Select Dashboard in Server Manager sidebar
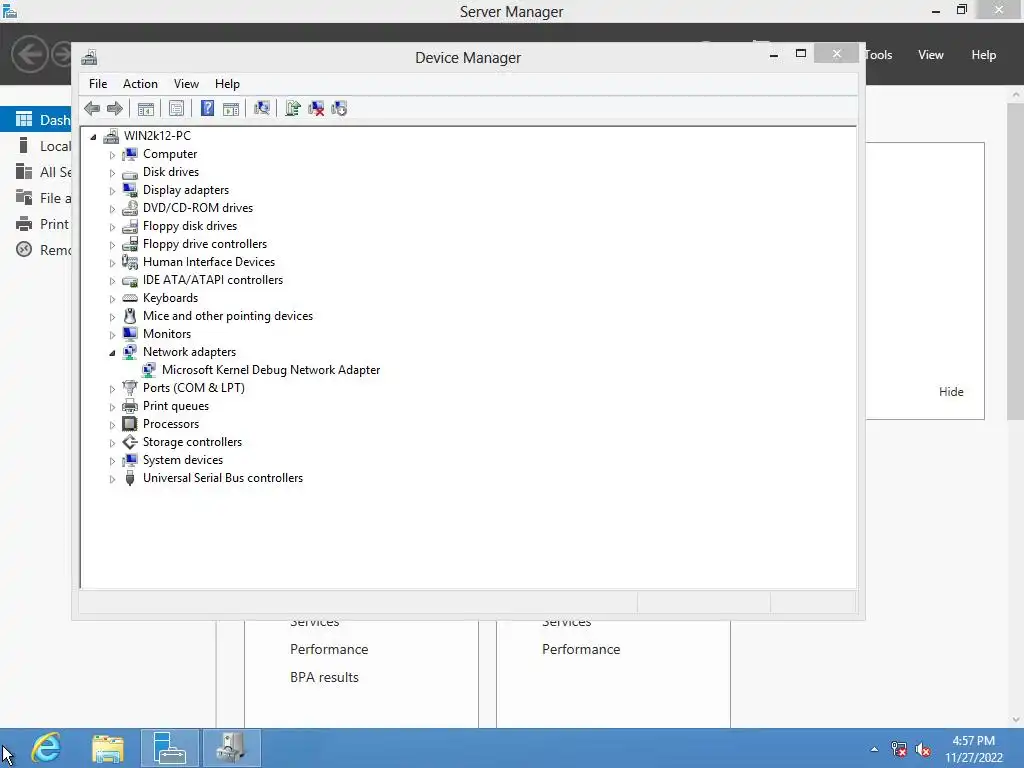The height and width of the screenshot is (768, 1024). coord(36,120)
